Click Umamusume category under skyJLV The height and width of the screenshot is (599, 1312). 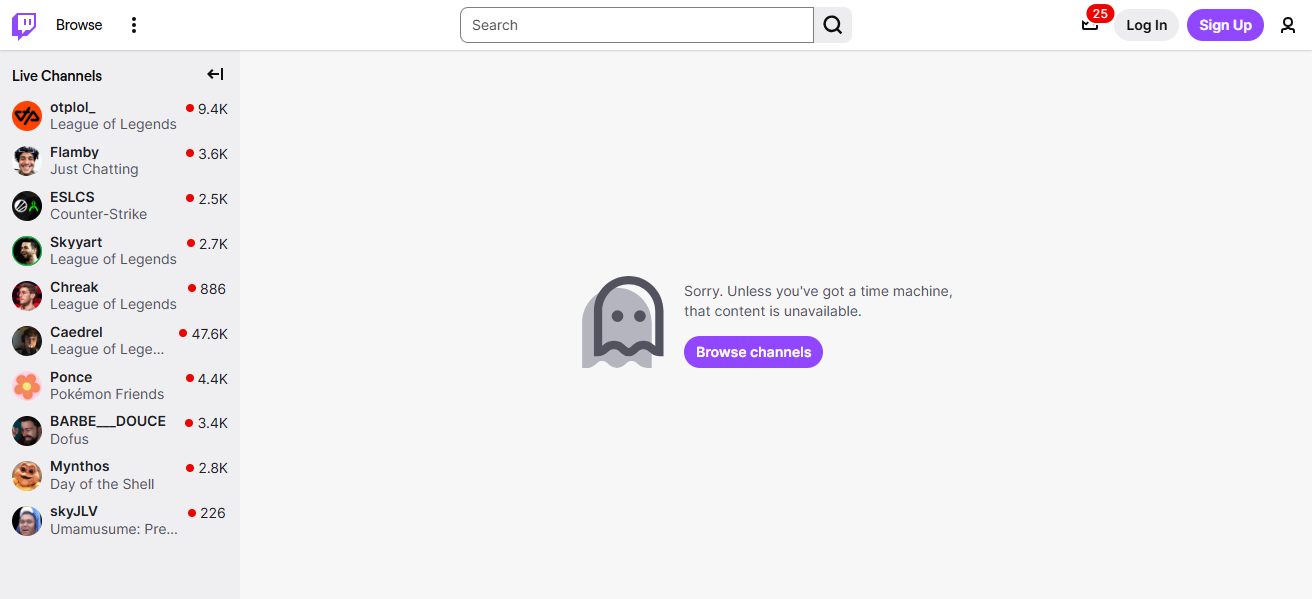(114, 529)
